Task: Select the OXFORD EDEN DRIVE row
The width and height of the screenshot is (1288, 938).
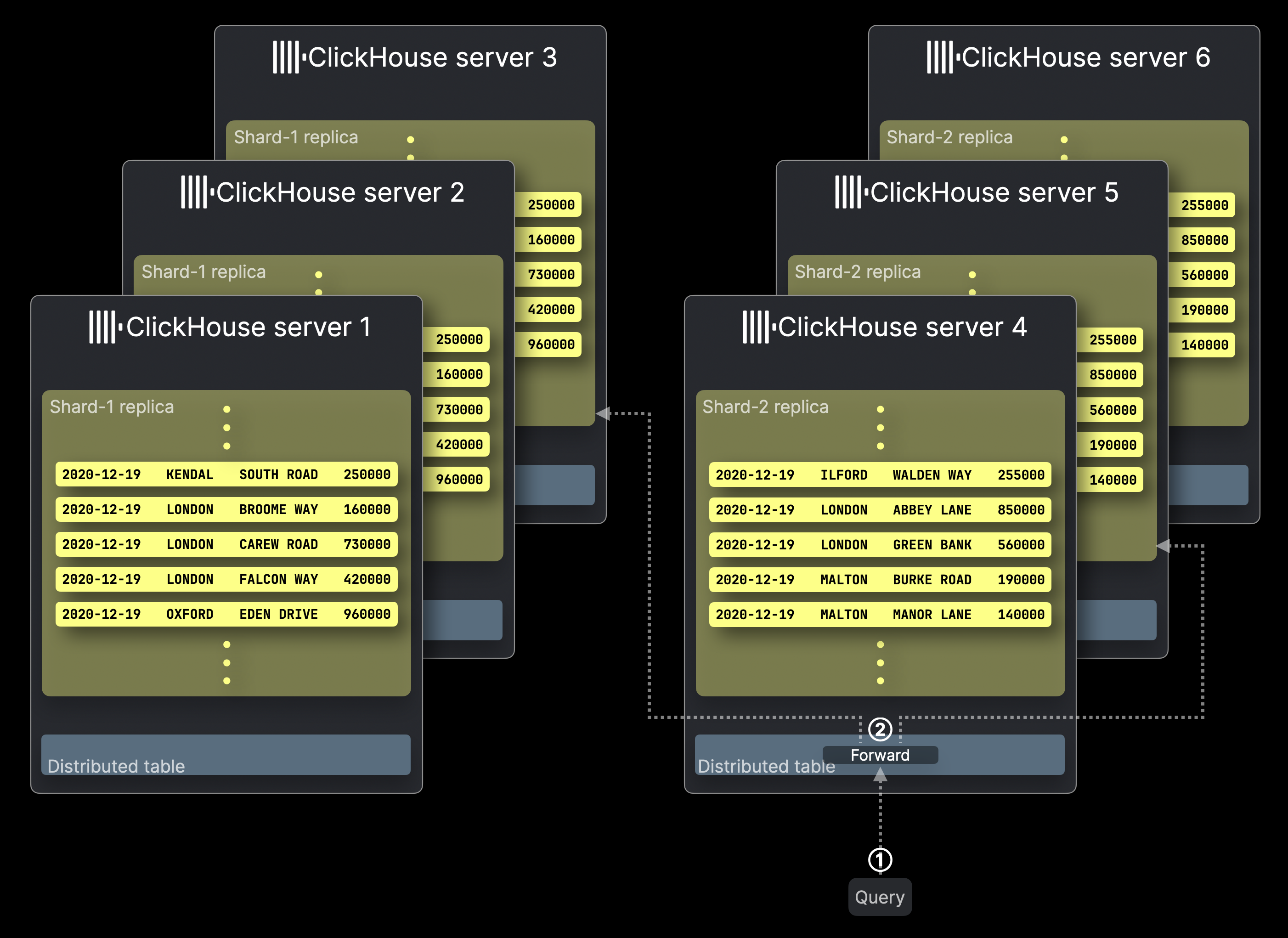Action: click(226, 614)
